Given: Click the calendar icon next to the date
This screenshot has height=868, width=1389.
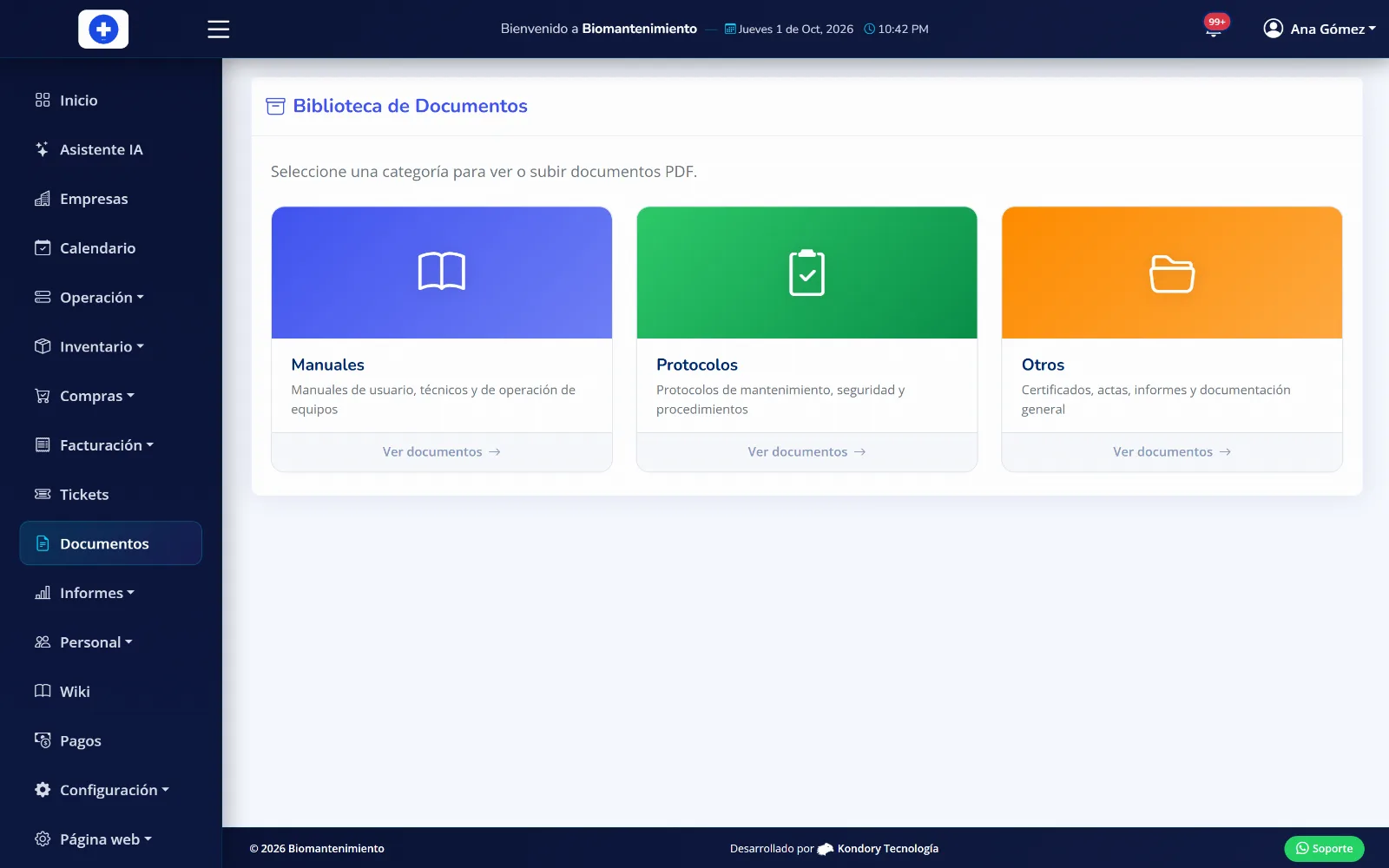Looking at the screenshot, I should [x=730, y=29].
